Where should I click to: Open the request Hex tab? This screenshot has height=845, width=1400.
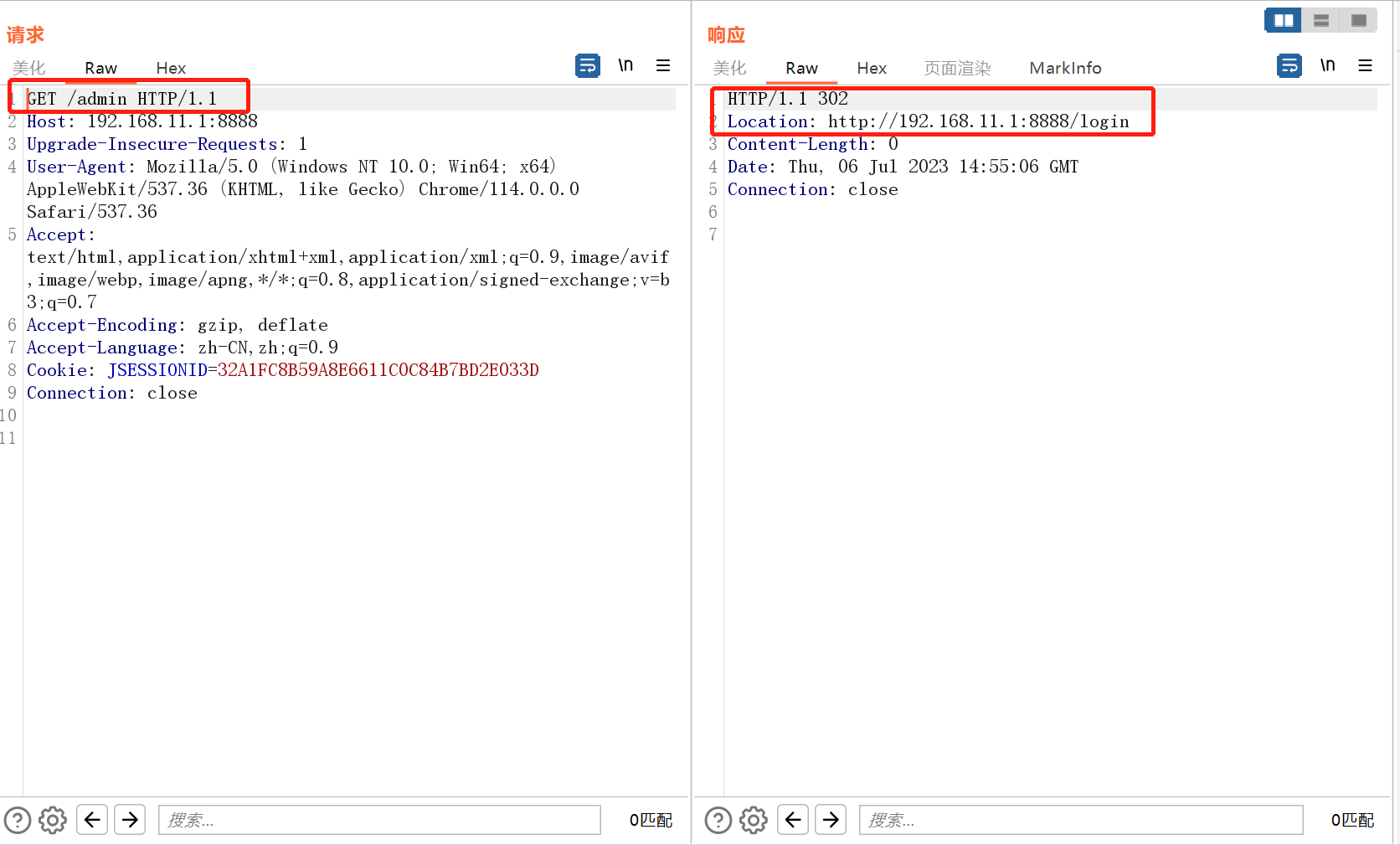pyautogui.click(x=171, y=68)
